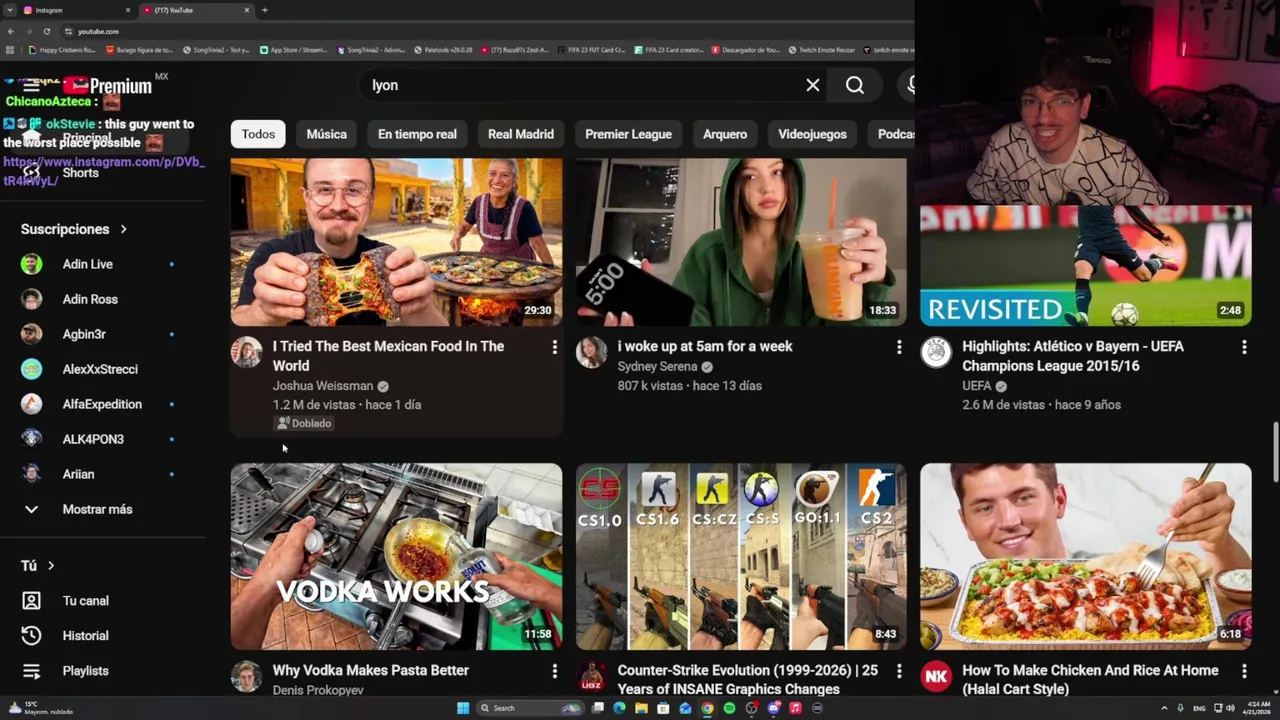Open options for Joshua Weissman video
Image resolution: width=1280 pixels, height=720 pixels.
pos(554,347)
